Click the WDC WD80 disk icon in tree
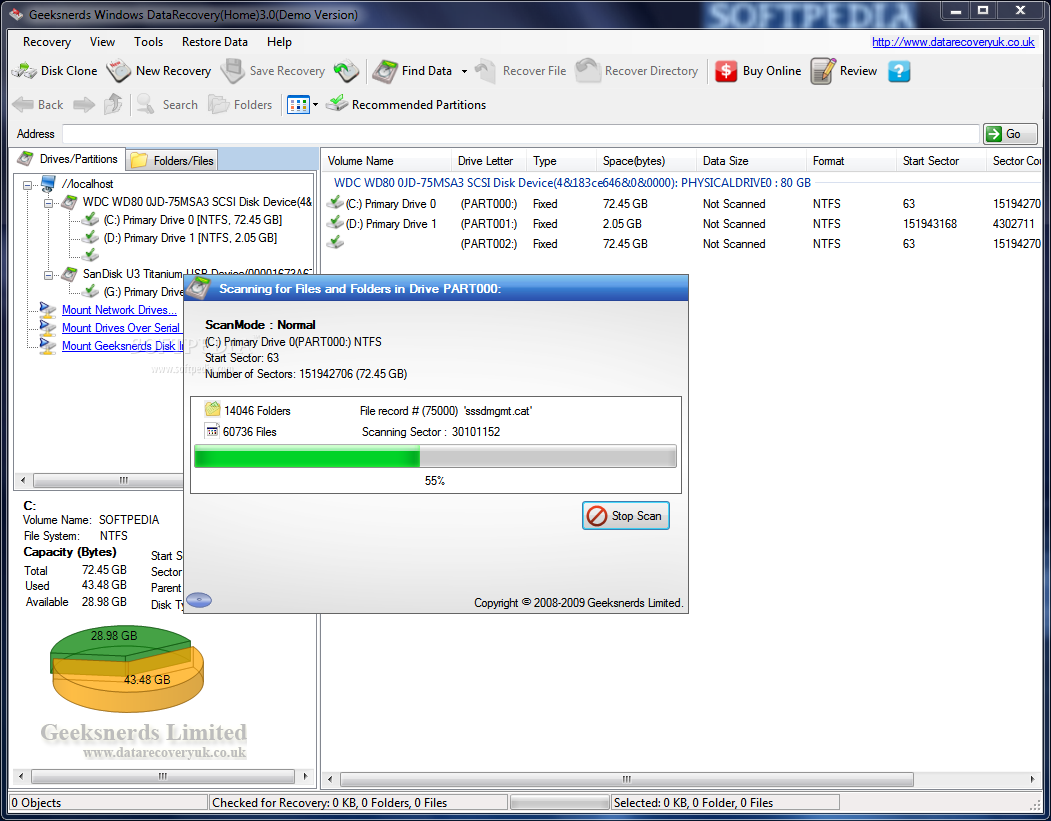Viewport: 1051px width, 821px height. click(69, 202)
